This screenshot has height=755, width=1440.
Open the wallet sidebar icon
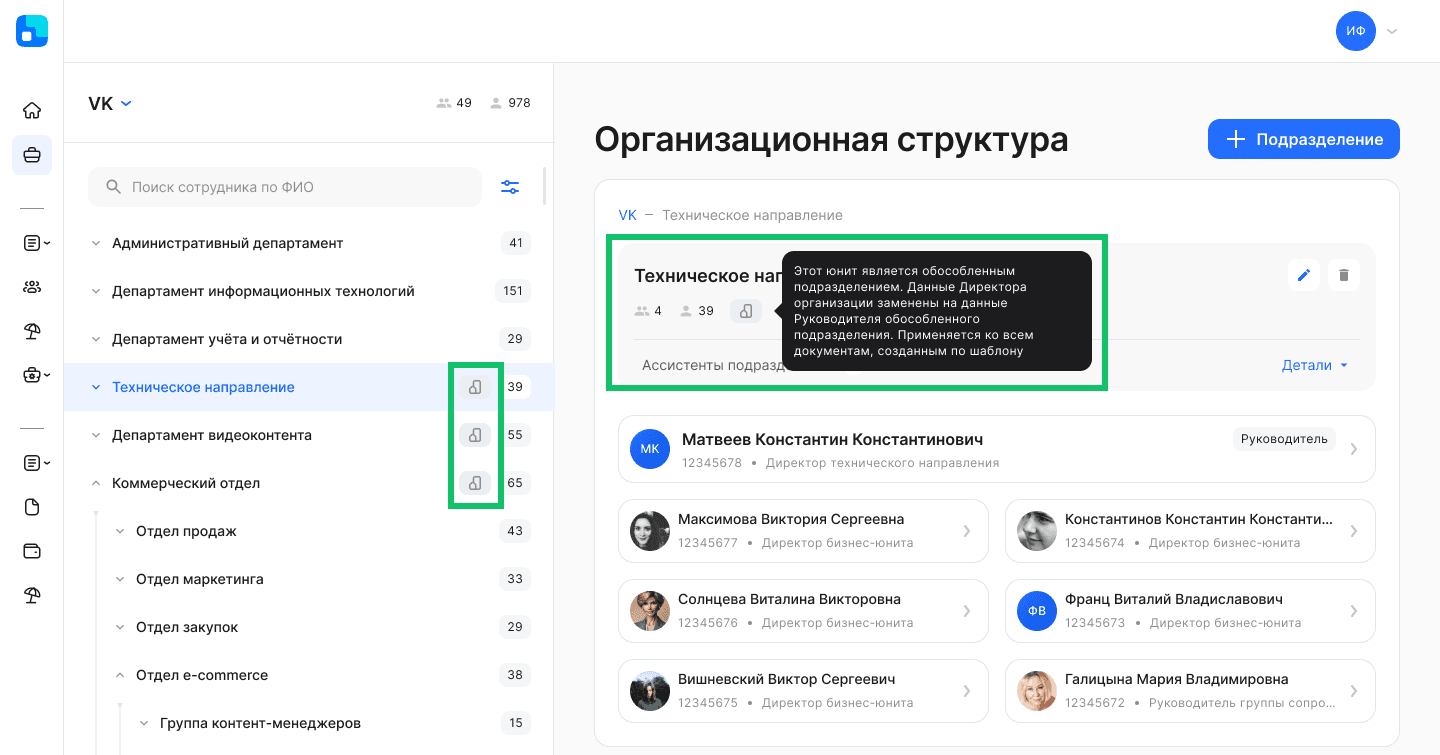click(32, 551)
